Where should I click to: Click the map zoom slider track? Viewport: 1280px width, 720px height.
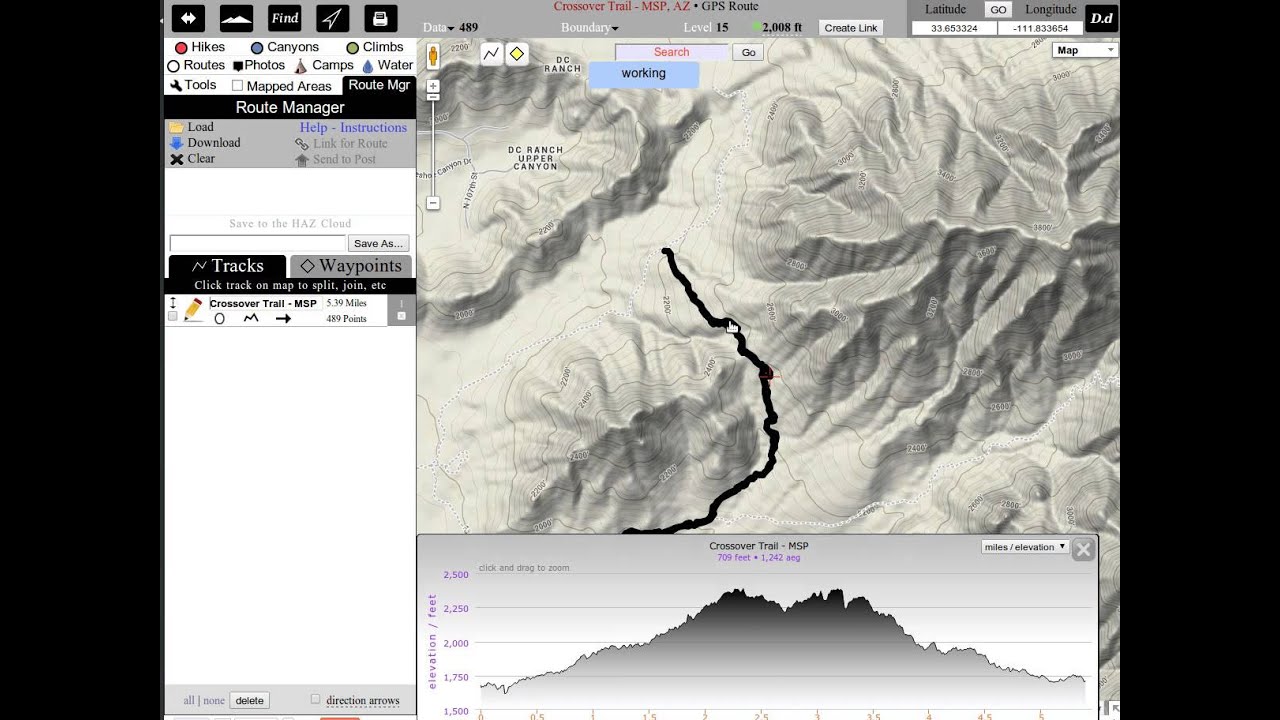click(433, 150)
